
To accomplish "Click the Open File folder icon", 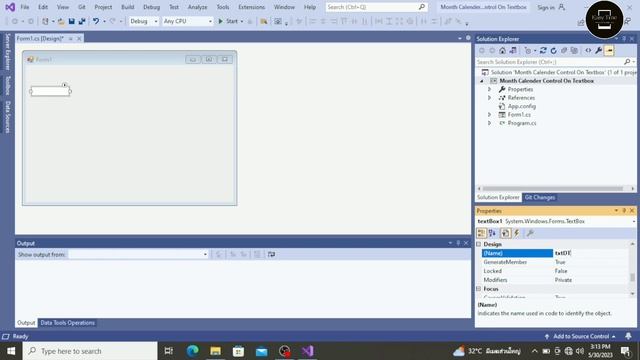I will (x=61, y=21).
